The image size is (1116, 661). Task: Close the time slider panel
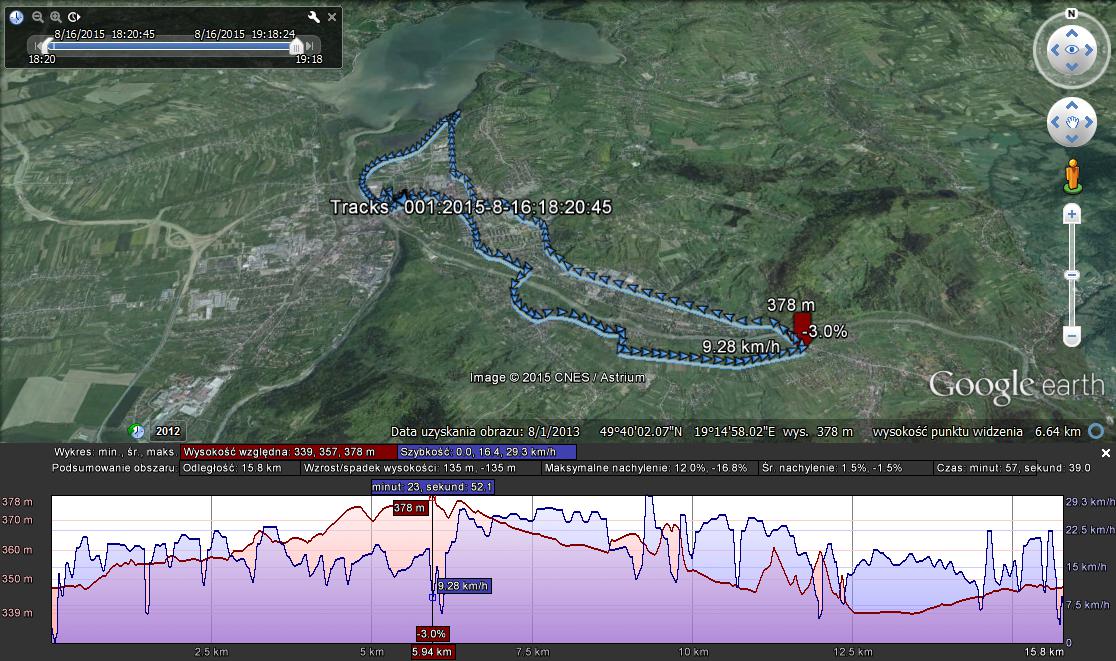(332, 17)
